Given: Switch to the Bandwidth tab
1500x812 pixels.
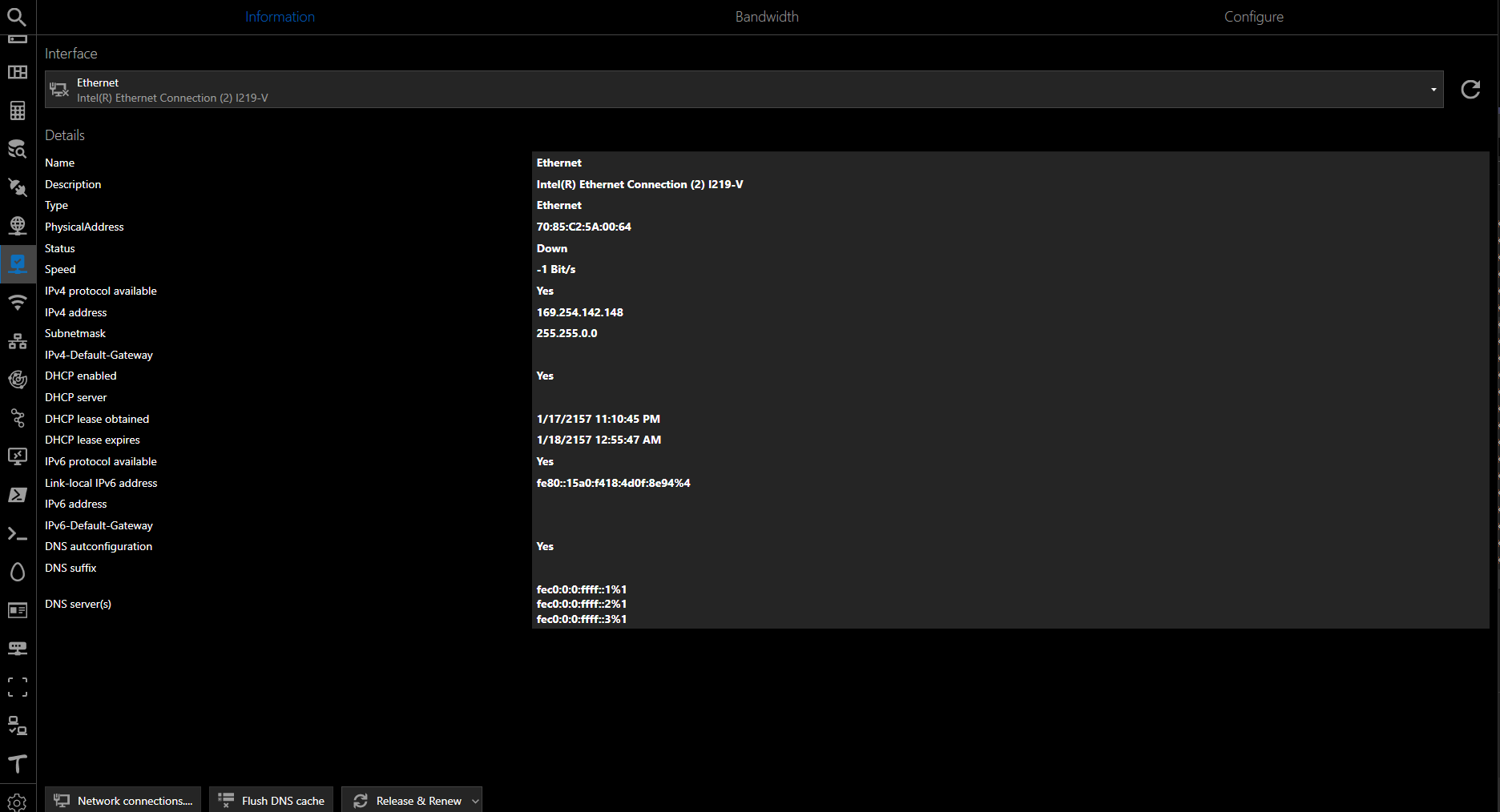Looking at the screenshot, I should coord(767,17).
